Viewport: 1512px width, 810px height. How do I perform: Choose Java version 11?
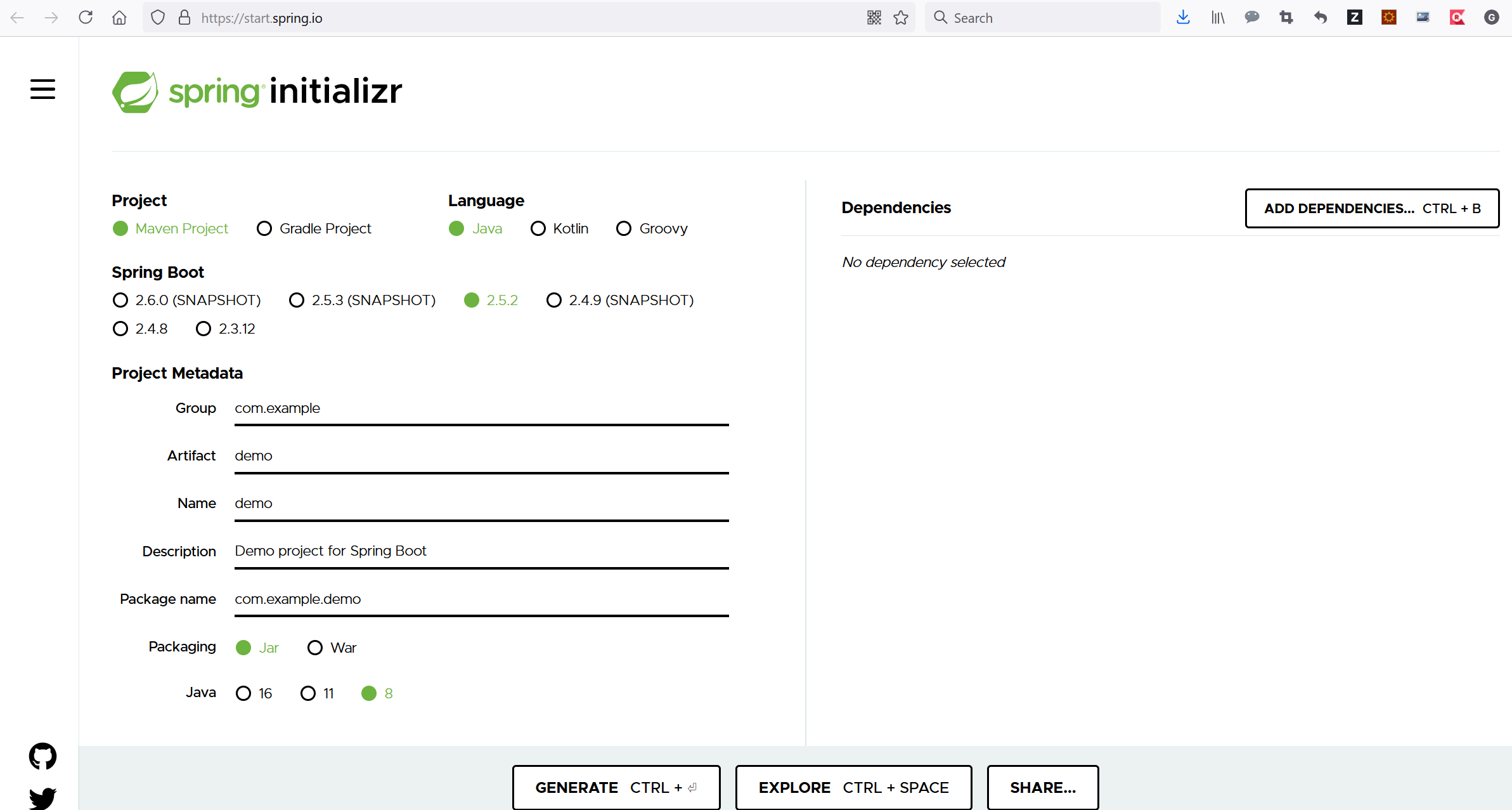[x=318, y=693]
